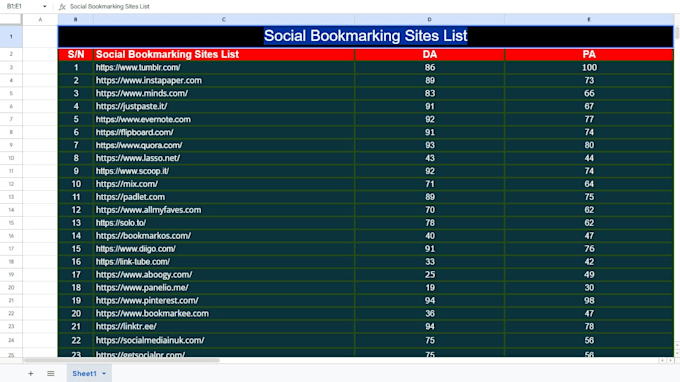This screenshot has width=680, height=382.
Task: Click the https://socialmediainuk.com/ cell
Action: click(x=224, y=340)
